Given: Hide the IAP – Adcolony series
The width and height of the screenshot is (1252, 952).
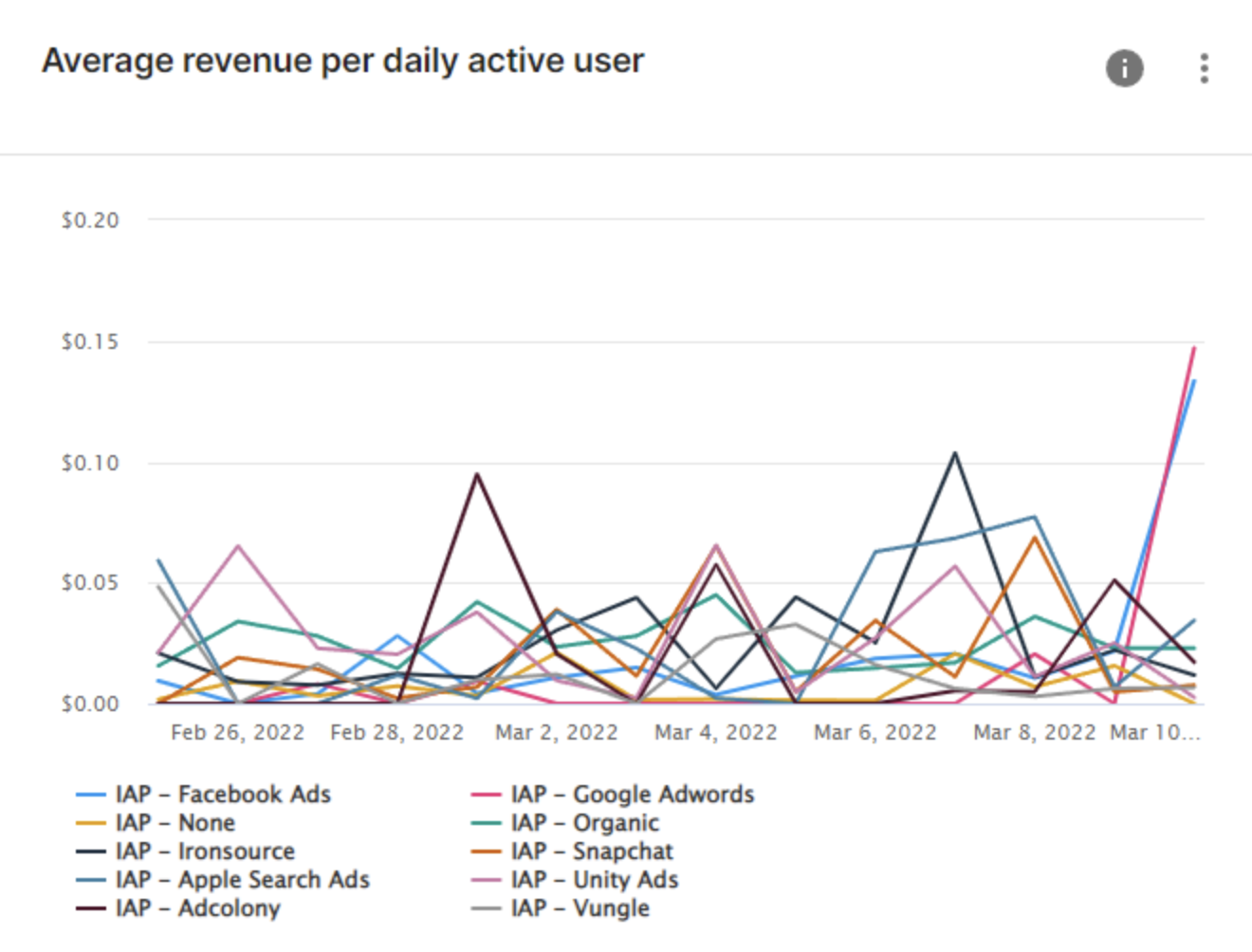Looking at the screenshot, I should [197, 908].
